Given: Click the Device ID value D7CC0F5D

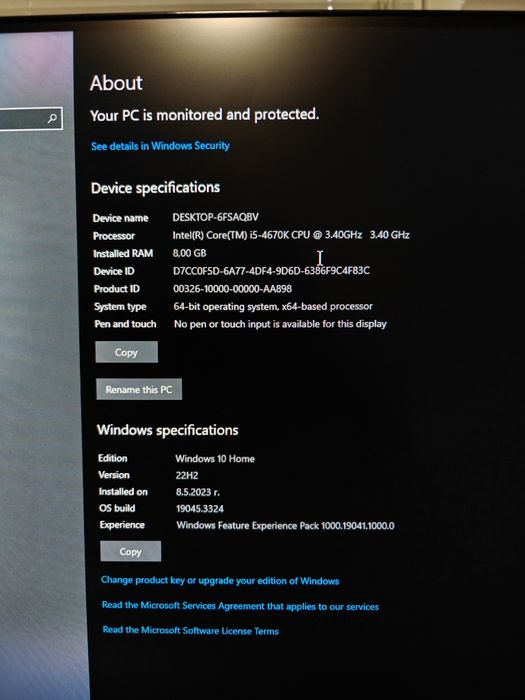Looking at the screenshot, I should click(x=271, y=271).
